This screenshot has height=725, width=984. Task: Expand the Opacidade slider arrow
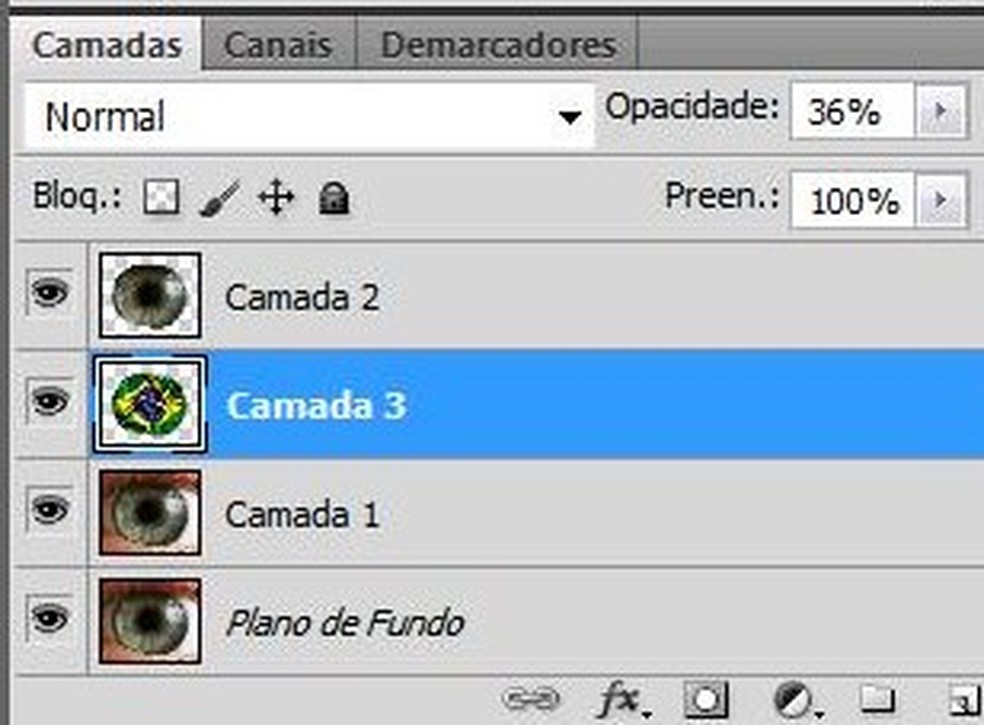coord(940,111)
